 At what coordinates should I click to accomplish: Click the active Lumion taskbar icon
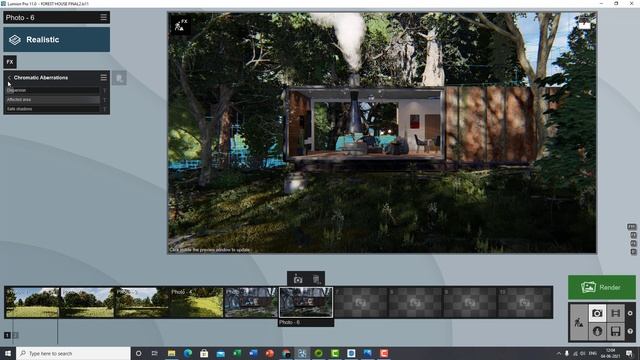tap(302, 353)
